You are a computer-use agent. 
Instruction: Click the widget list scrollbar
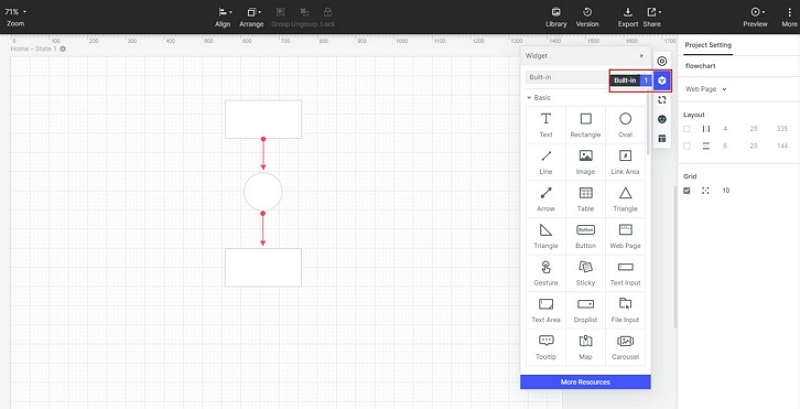point(648,125)
